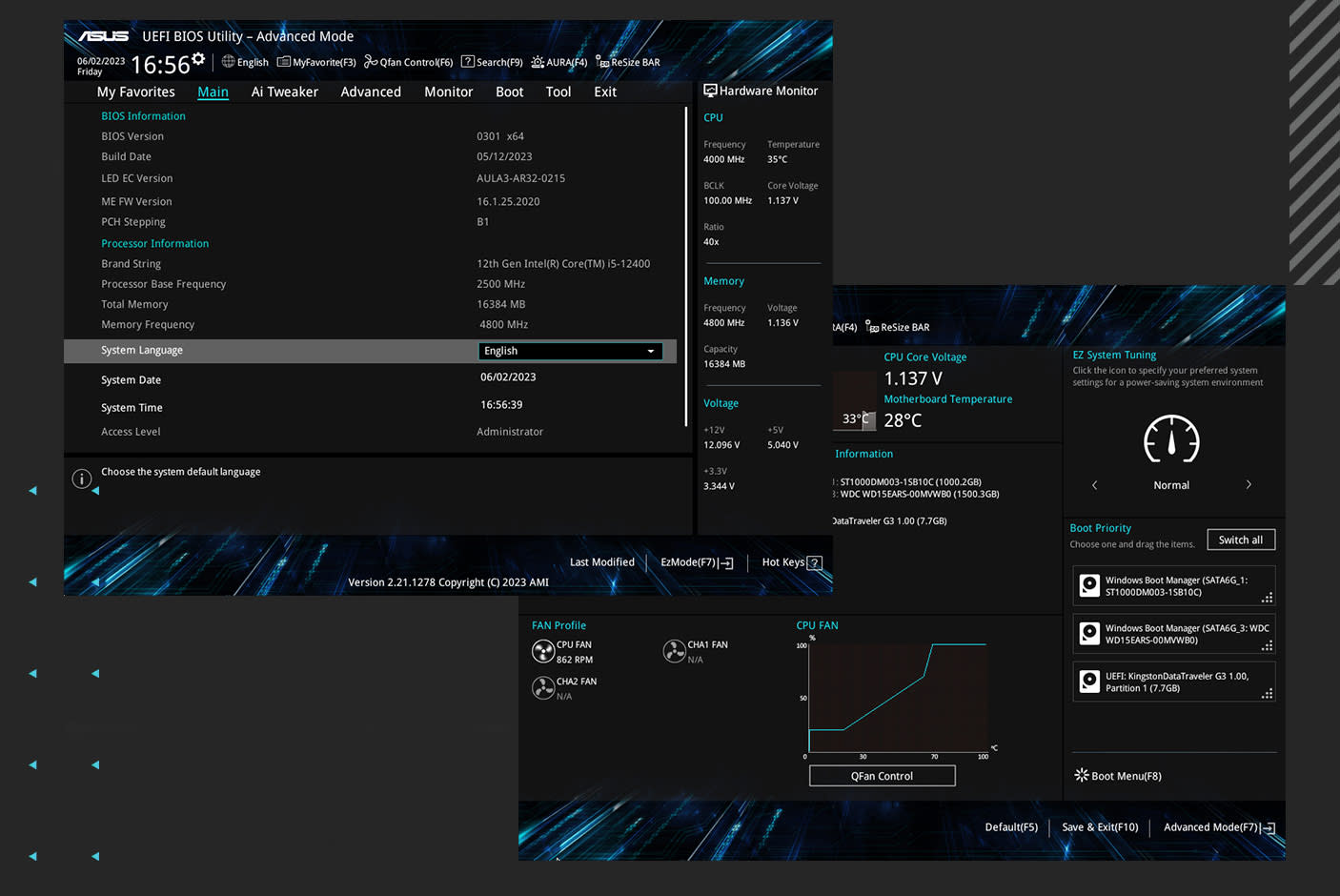Open the Boot Menu(F8) star icon

1082,775
